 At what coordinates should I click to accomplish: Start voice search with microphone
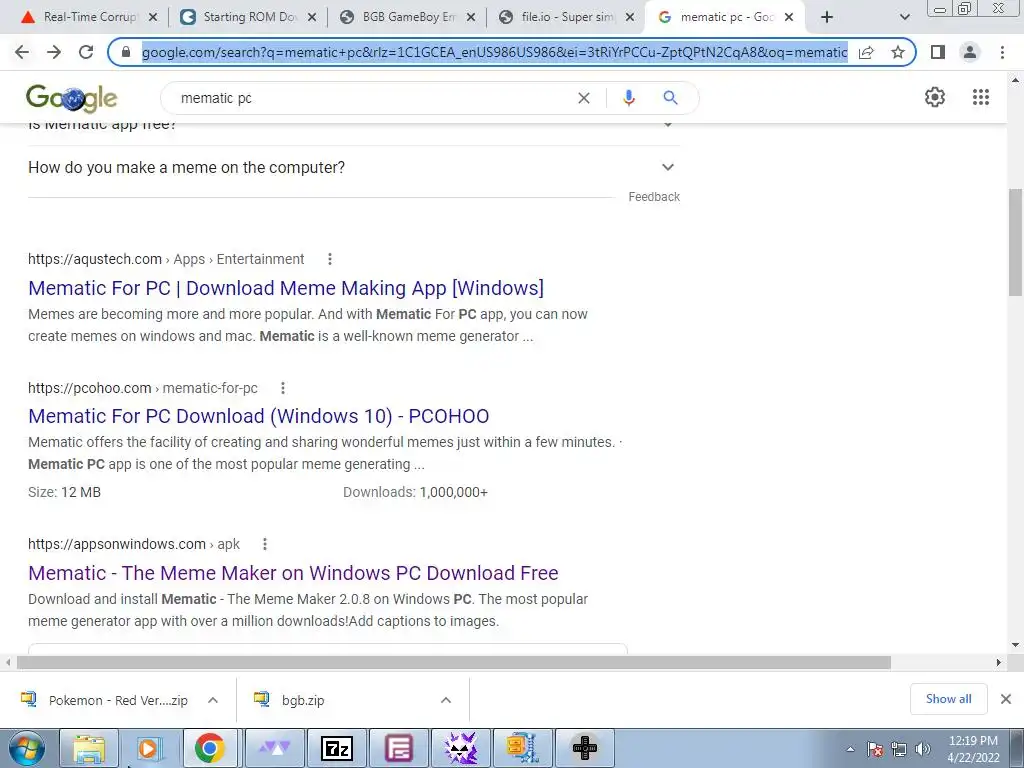(629, 98)
